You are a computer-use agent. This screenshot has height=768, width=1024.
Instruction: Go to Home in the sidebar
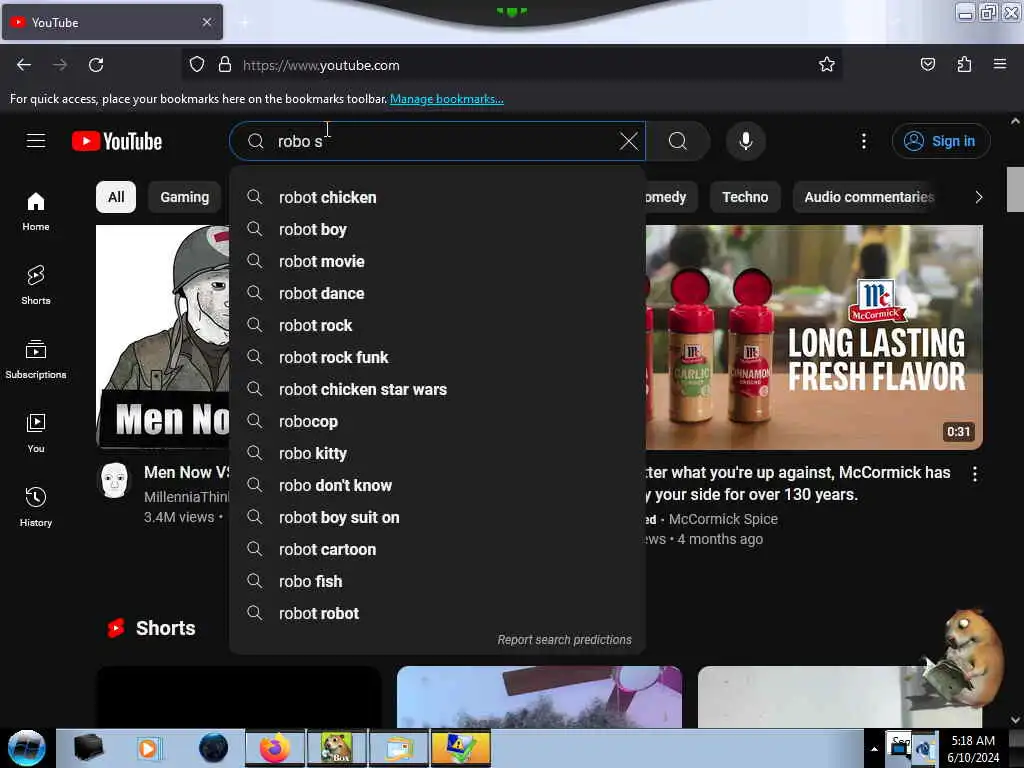[36, 212]
